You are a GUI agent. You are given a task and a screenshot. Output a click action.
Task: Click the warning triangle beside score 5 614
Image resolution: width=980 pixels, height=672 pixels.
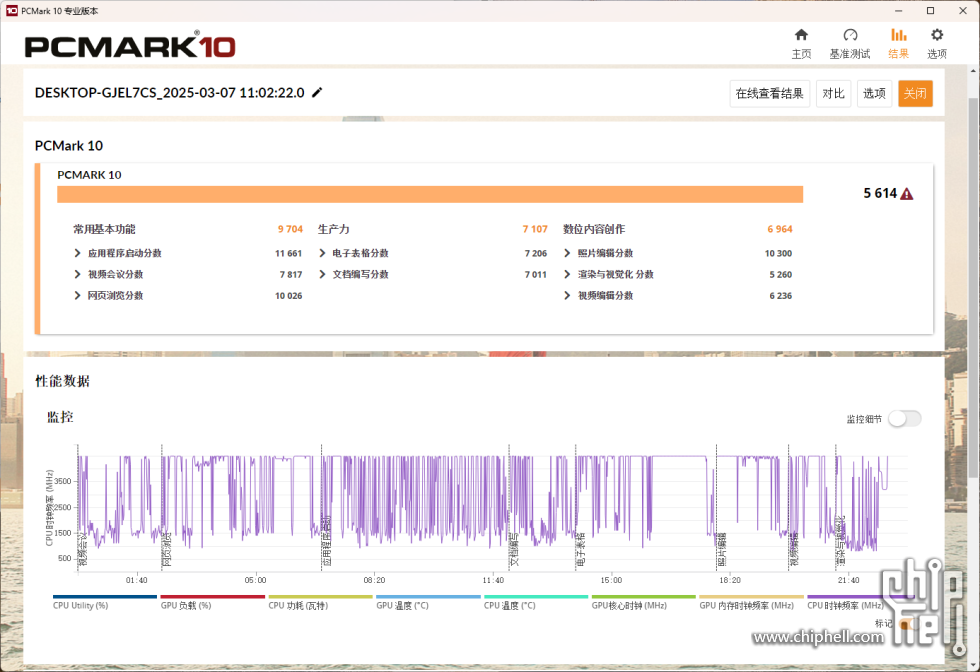coord(906,194)
